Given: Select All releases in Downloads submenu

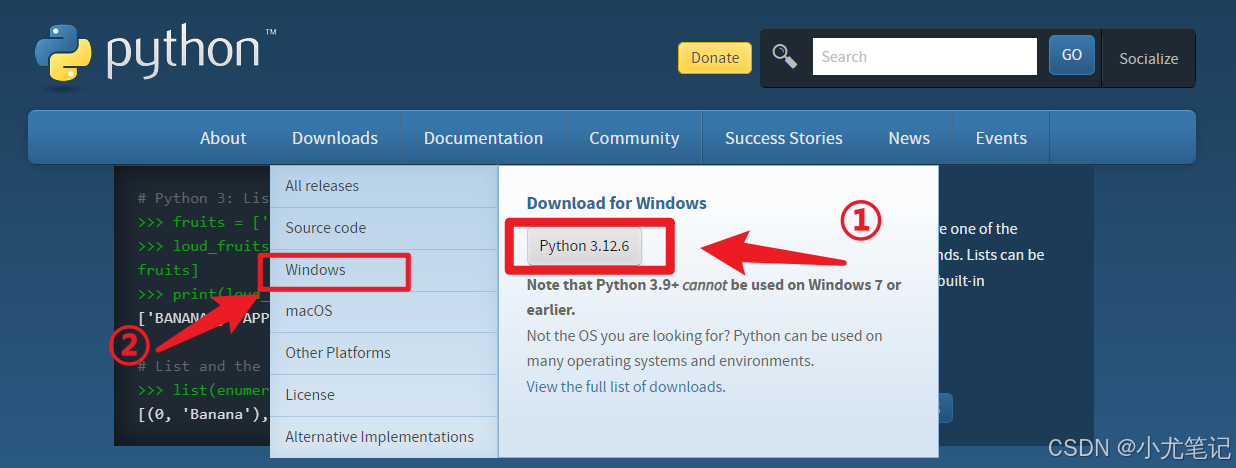Looking at the screenshot, I should pyautogui.click(x=384, y=186).
